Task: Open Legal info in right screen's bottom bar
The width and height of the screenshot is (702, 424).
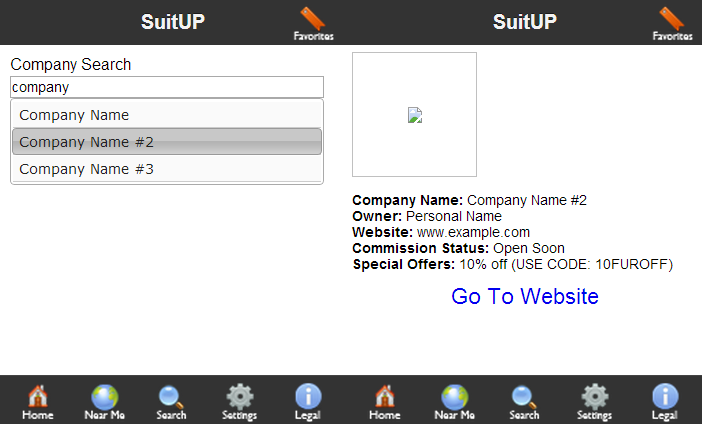Action: (x=665, y=403)
